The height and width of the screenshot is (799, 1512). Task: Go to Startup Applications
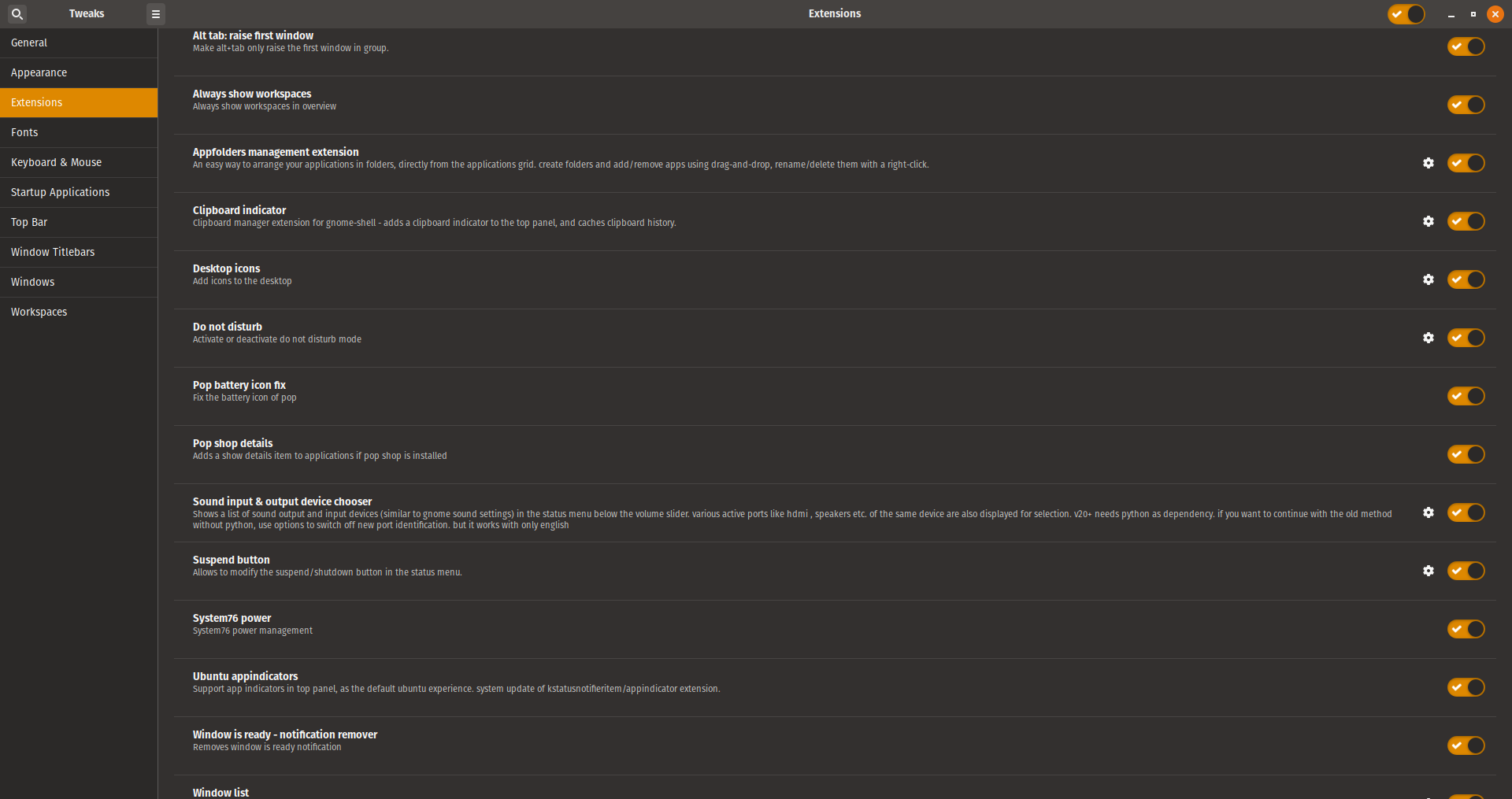click(x=79, y=193)
